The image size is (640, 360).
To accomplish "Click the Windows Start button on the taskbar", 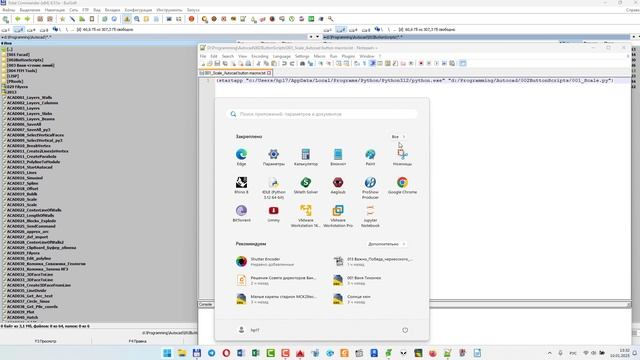I will pyautogui.click(x=167, y=353).
